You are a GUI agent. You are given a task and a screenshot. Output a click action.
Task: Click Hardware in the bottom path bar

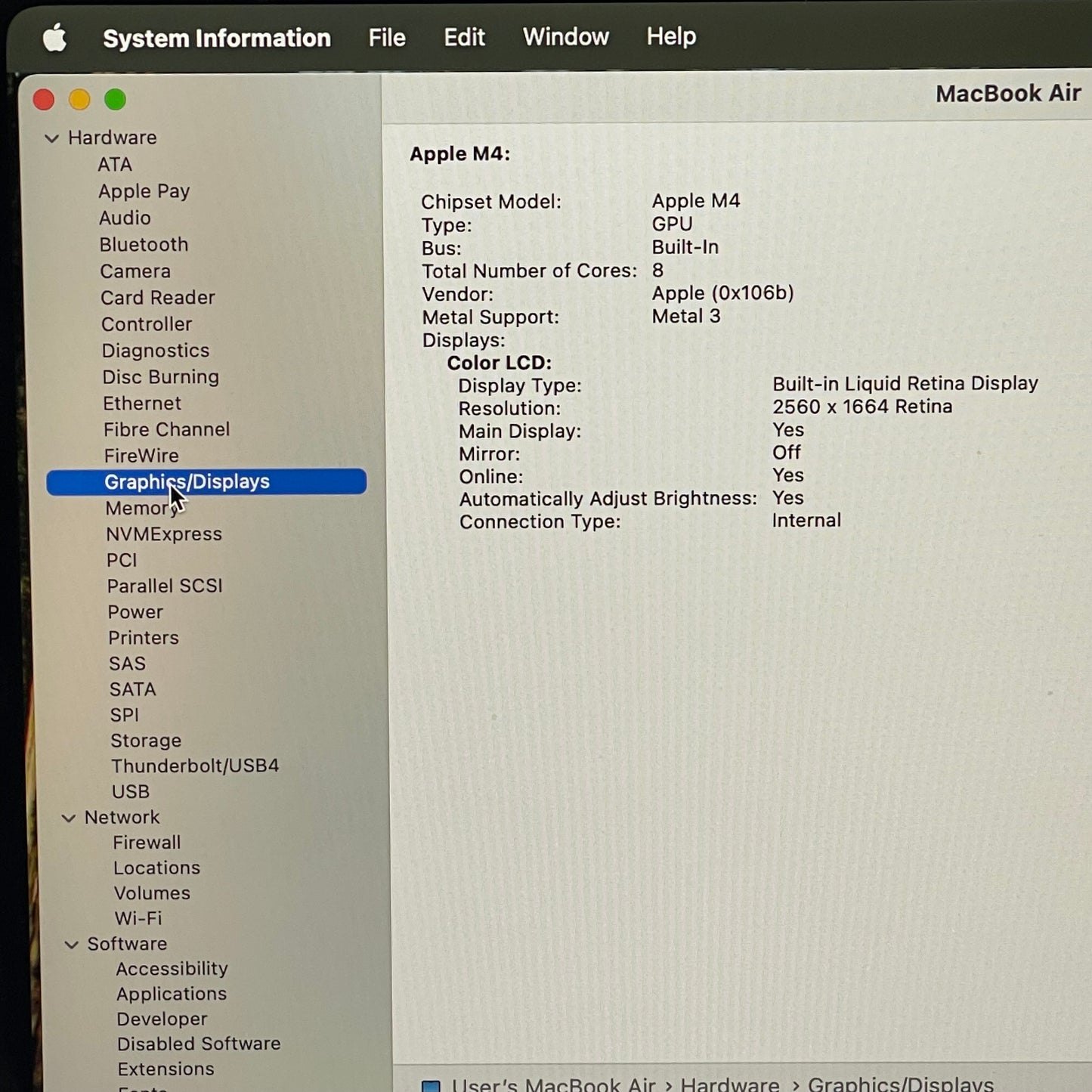coord(730,1085)
